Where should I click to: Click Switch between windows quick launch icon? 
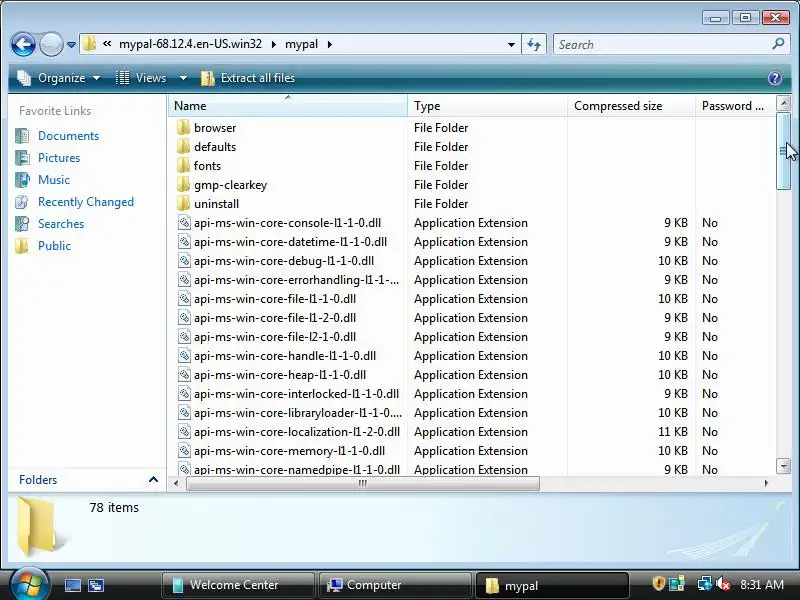click(95, 585)
